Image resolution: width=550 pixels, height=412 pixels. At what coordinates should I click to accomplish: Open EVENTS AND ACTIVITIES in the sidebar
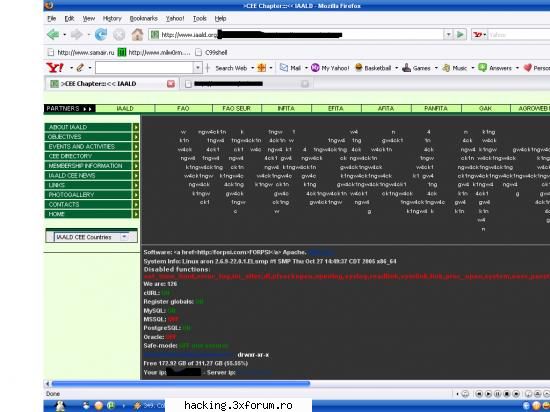pos(88,146)
